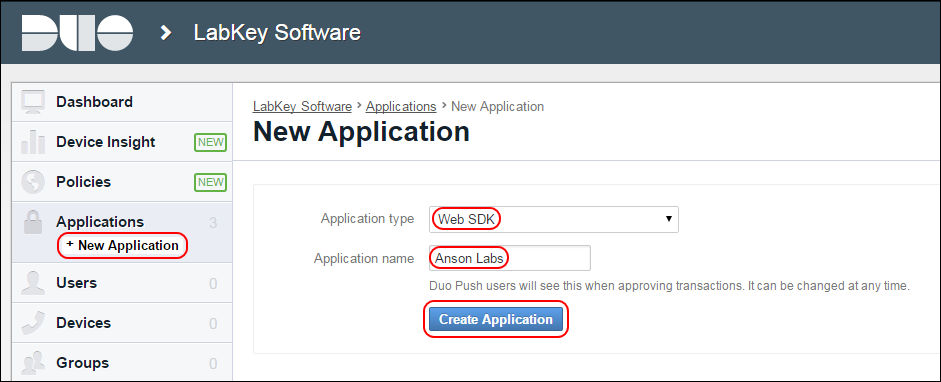The height and width of the screenshot is (382, 941).
Task: Click the Groups people icon
Action: tap(32, 363)
